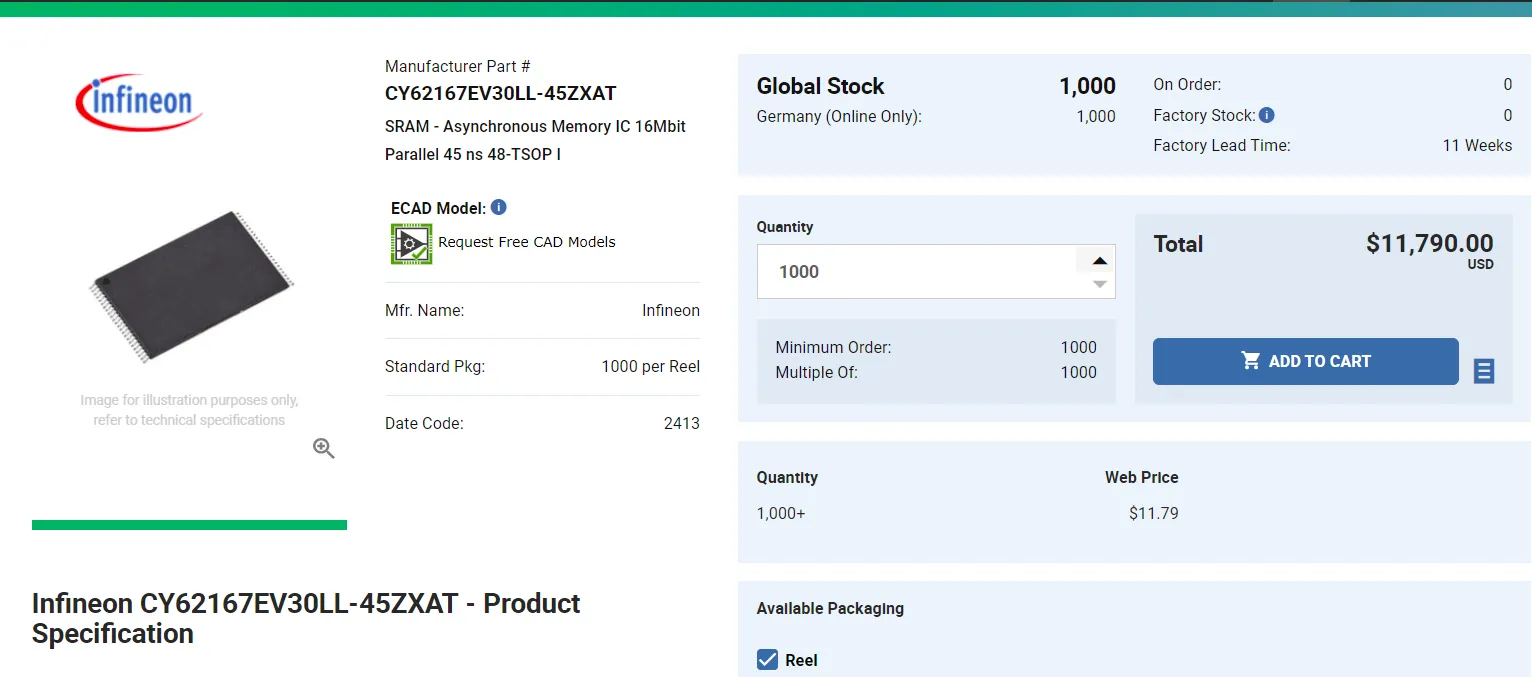Viewport: 1532px width, 677px height.
Task: Click the 11 Weeks lead time value
Action: pos(1477,145)
